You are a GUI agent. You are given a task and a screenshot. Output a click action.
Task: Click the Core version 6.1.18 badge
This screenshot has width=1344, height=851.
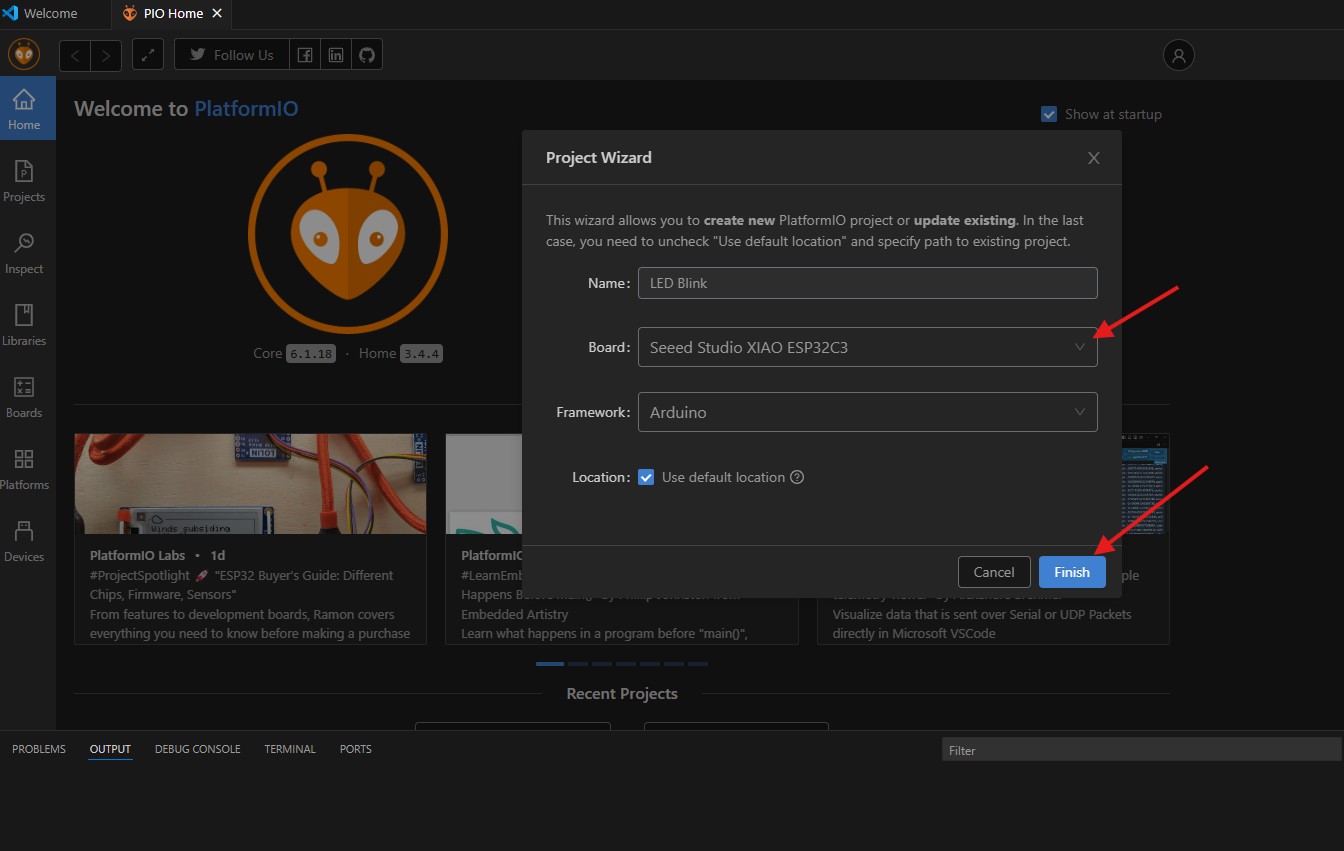click(x=311, y=353)
